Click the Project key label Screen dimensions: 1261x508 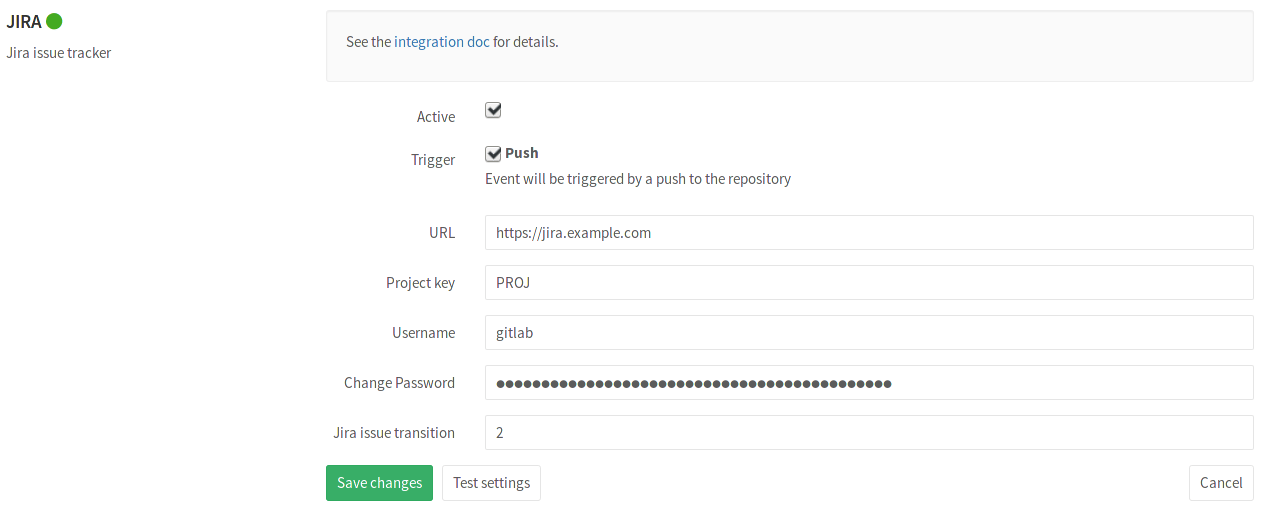click(x=420, y=283)
